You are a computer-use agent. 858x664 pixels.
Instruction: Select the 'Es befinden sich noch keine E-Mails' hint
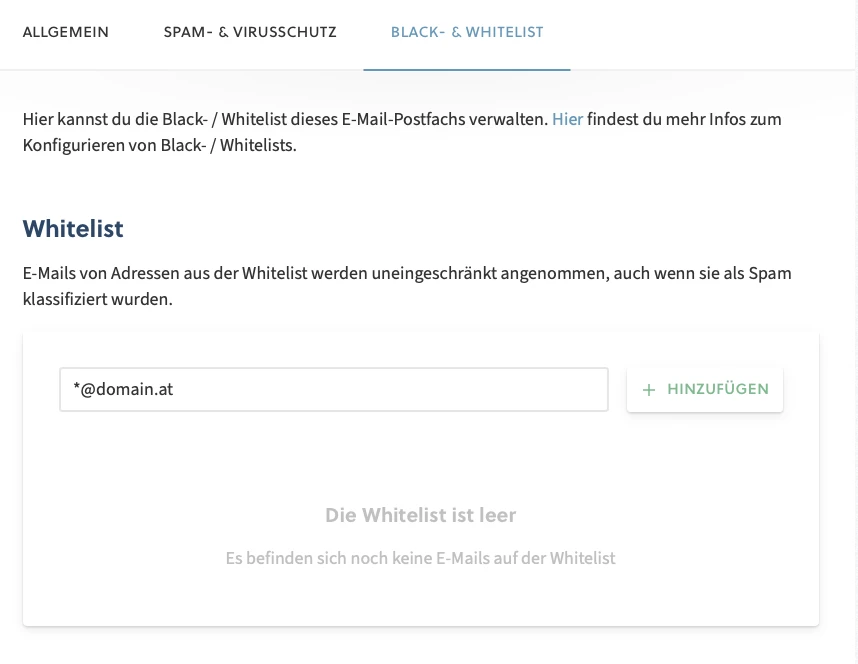[x=420, y=558]
